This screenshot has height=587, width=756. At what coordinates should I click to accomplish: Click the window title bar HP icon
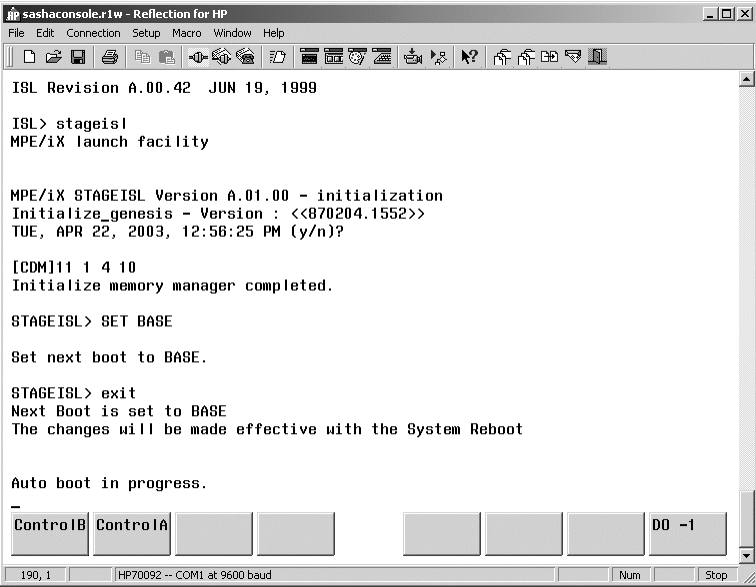click(13, 14)
